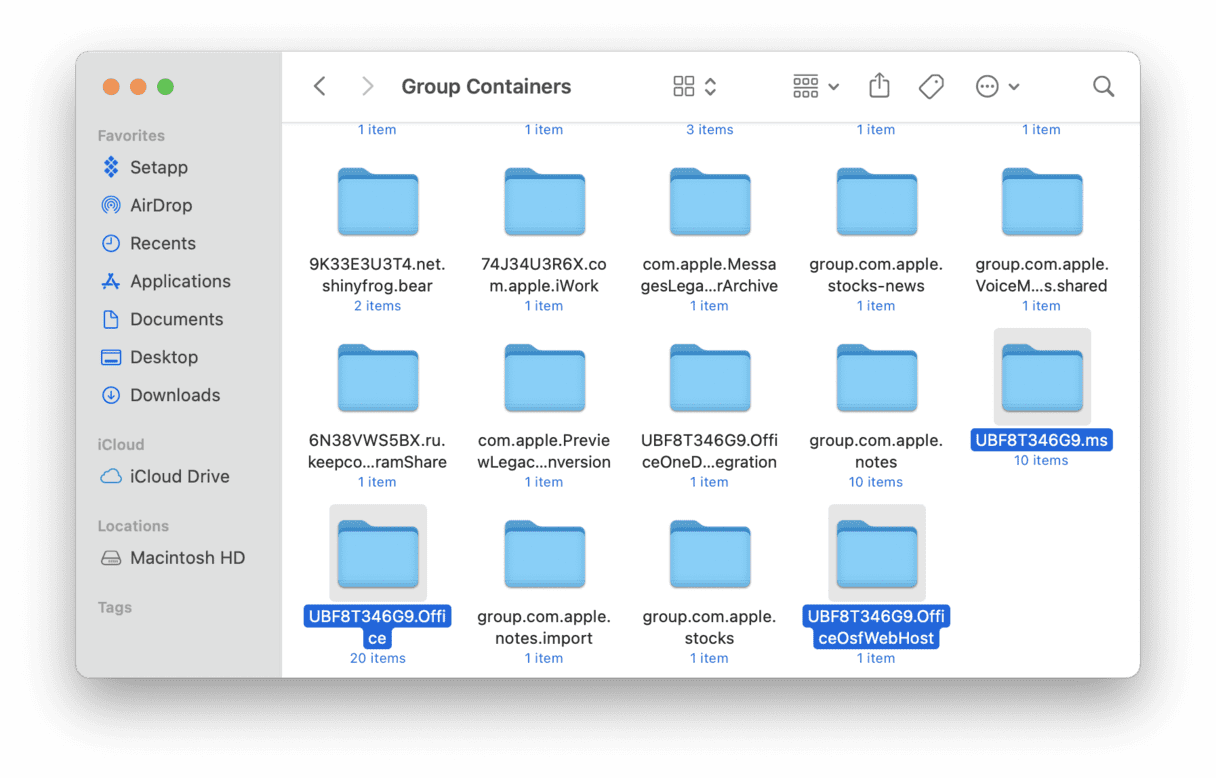
Task: Click the highlighted UBF8T346G9.ms folder icon
Action: pyautogui.click(x=1042, y=378)
